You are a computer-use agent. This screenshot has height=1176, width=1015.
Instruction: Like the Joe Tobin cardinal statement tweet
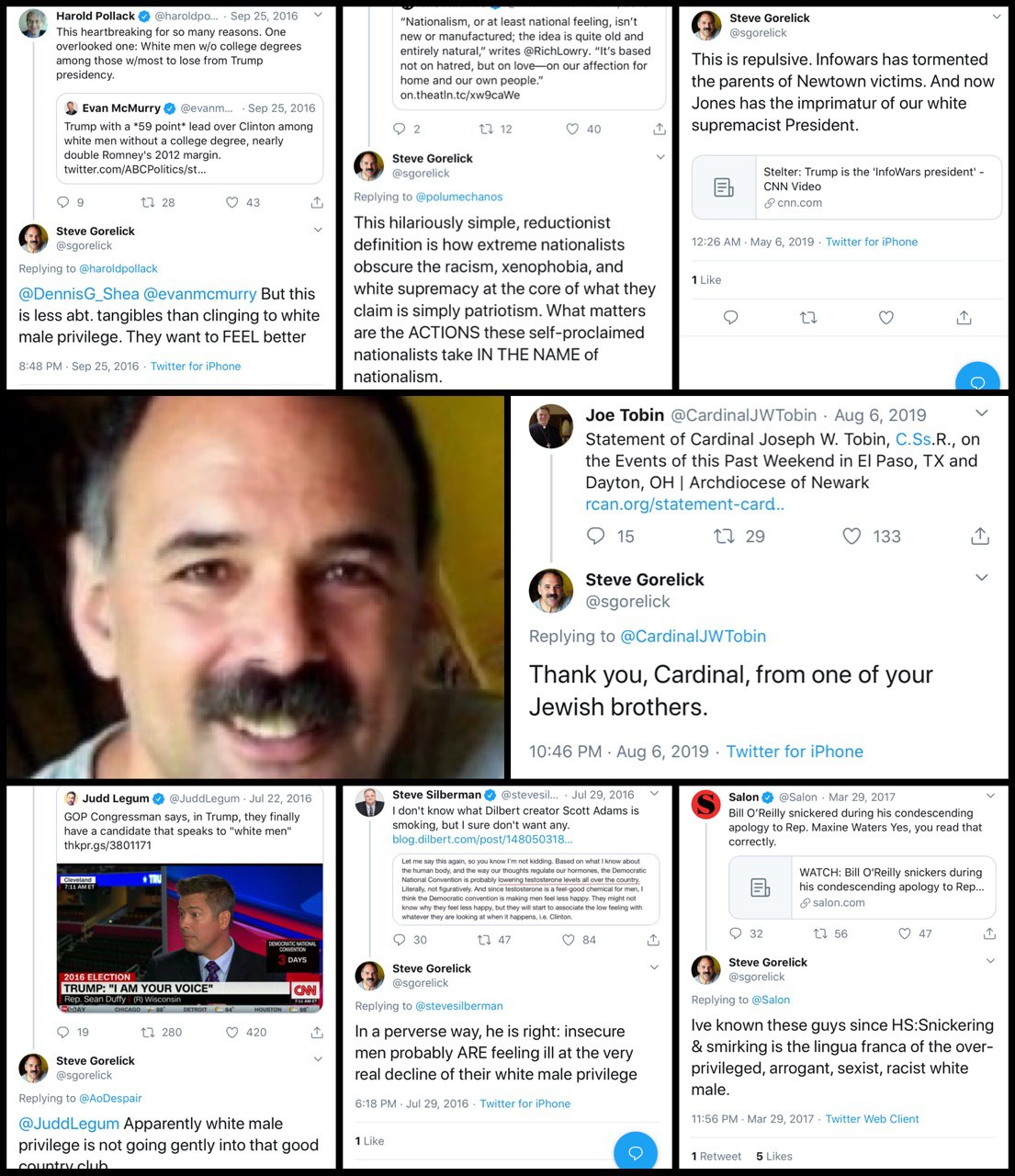point(851,537)
